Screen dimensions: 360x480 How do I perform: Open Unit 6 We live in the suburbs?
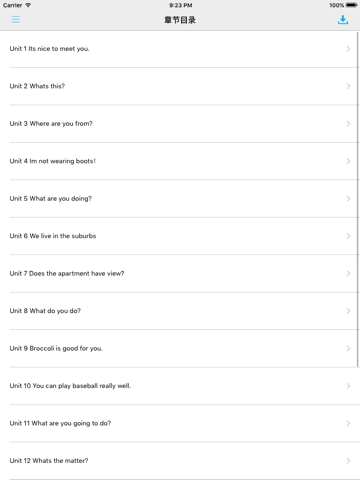(x=180, y=236)
